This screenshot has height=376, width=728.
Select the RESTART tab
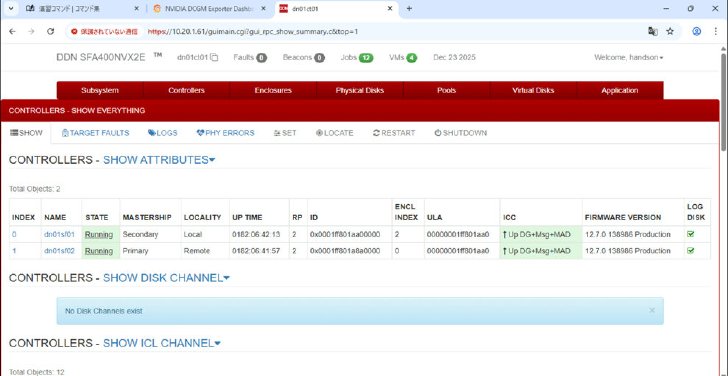pyautogui.click(x=394, y=133)
